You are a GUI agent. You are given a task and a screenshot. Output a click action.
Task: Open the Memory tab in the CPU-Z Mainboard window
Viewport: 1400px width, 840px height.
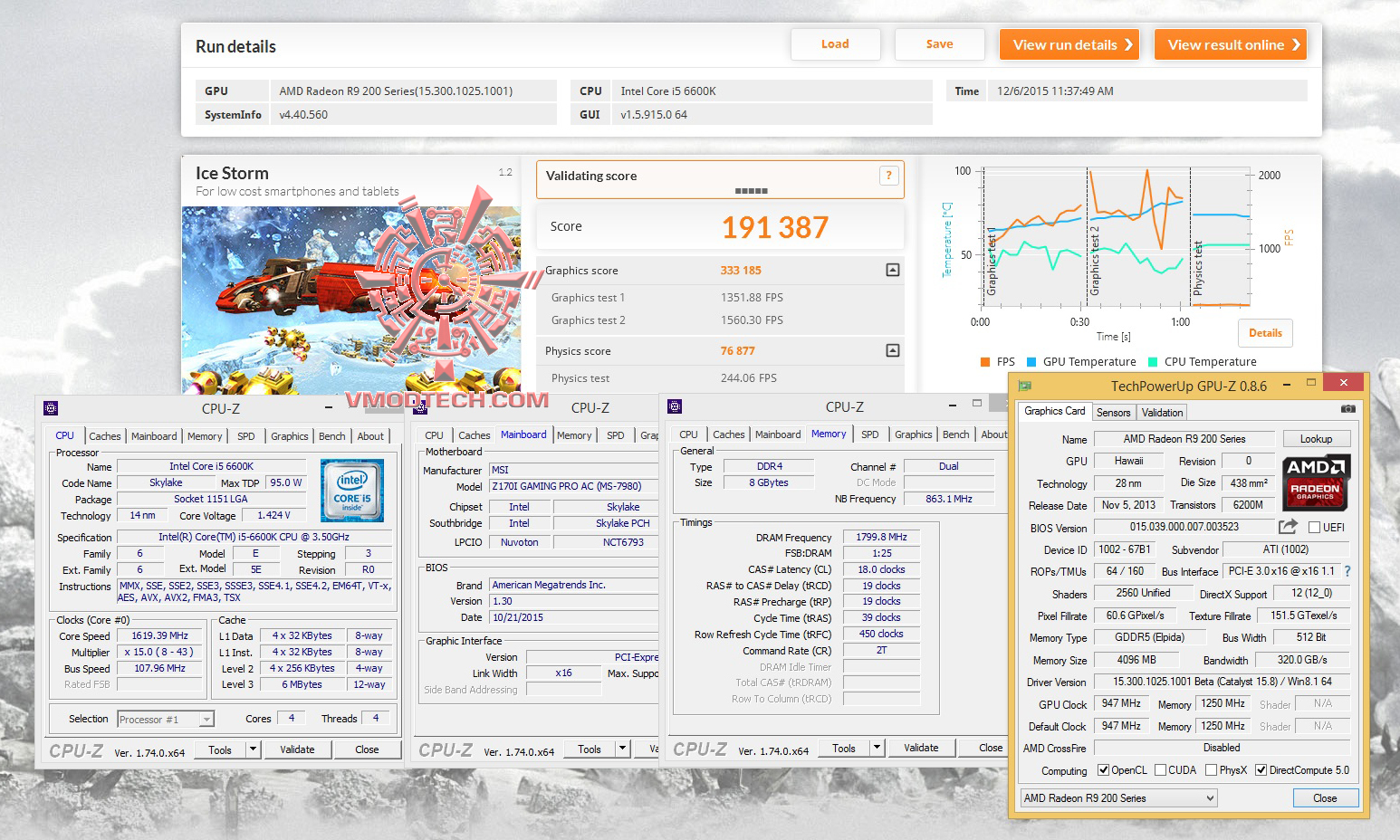tap(574, 435)
